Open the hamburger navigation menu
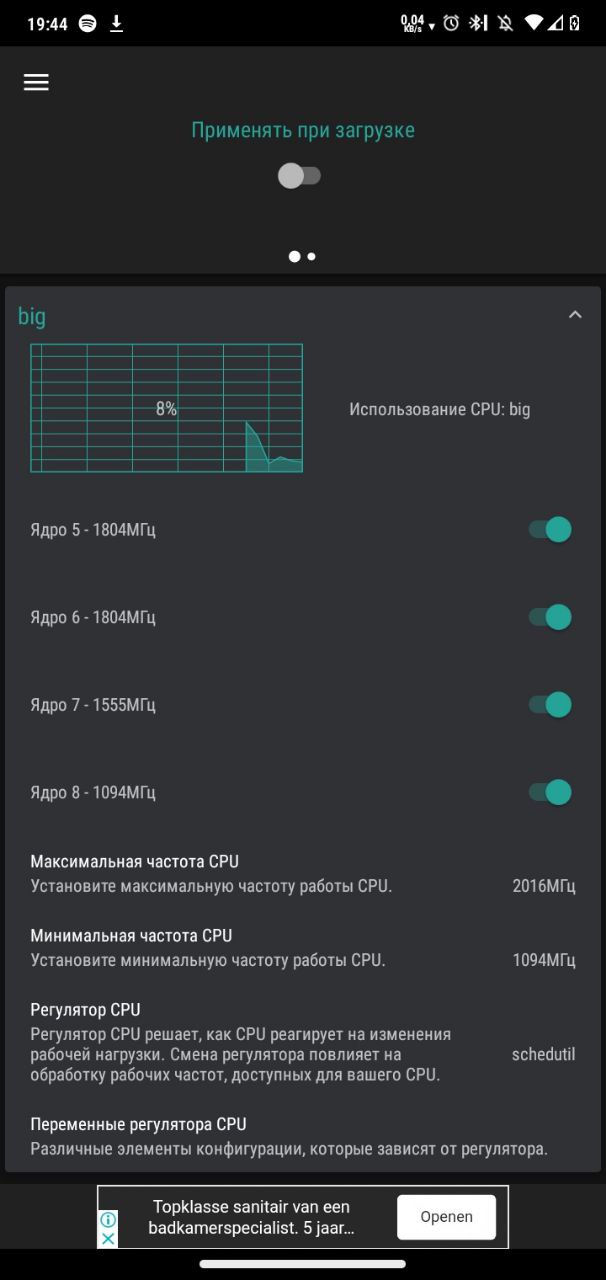606x1280 pixels. 36,83
